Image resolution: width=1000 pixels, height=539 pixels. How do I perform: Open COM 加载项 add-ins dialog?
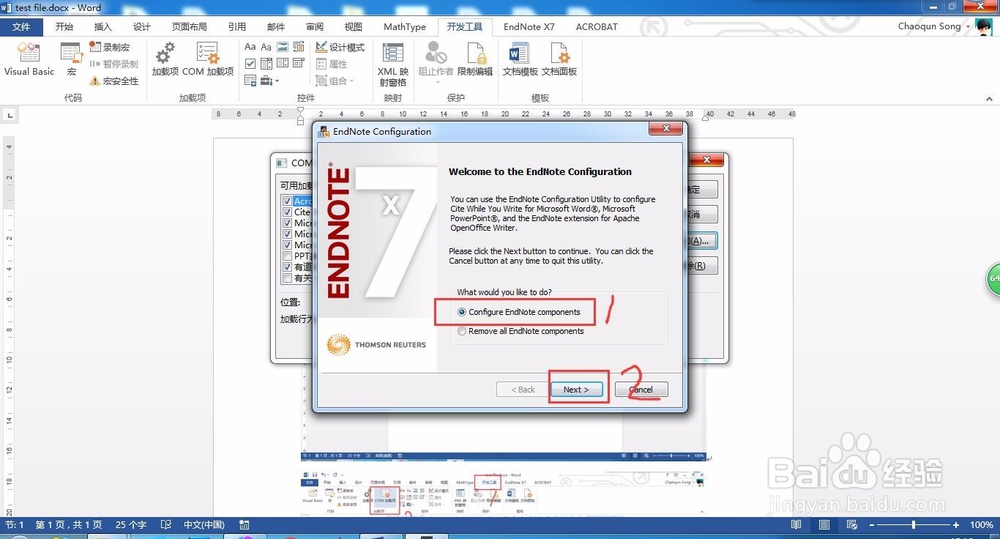pos(208,59)
